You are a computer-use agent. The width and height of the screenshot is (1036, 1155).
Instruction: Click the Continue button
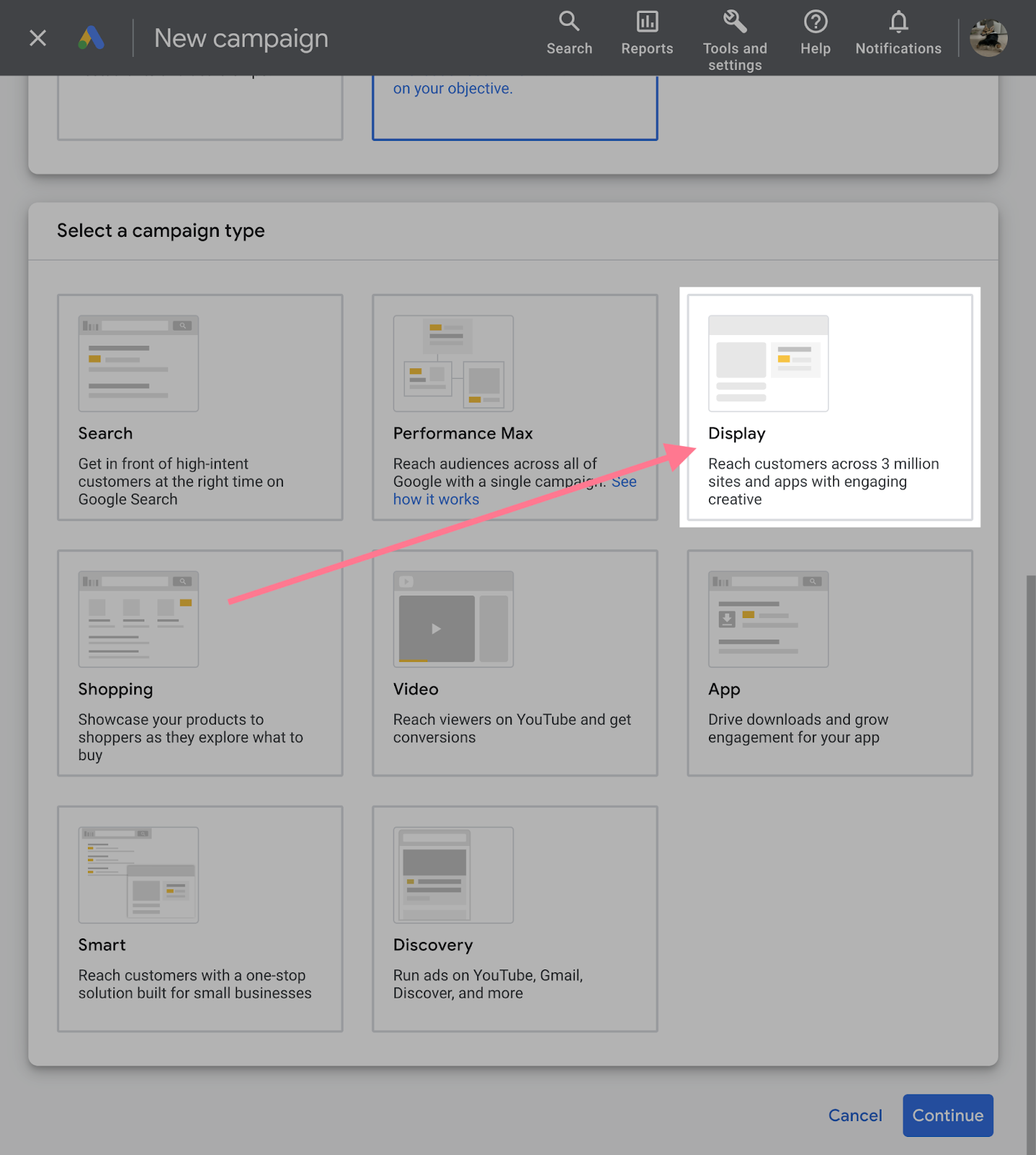(x=948, y=1115)
